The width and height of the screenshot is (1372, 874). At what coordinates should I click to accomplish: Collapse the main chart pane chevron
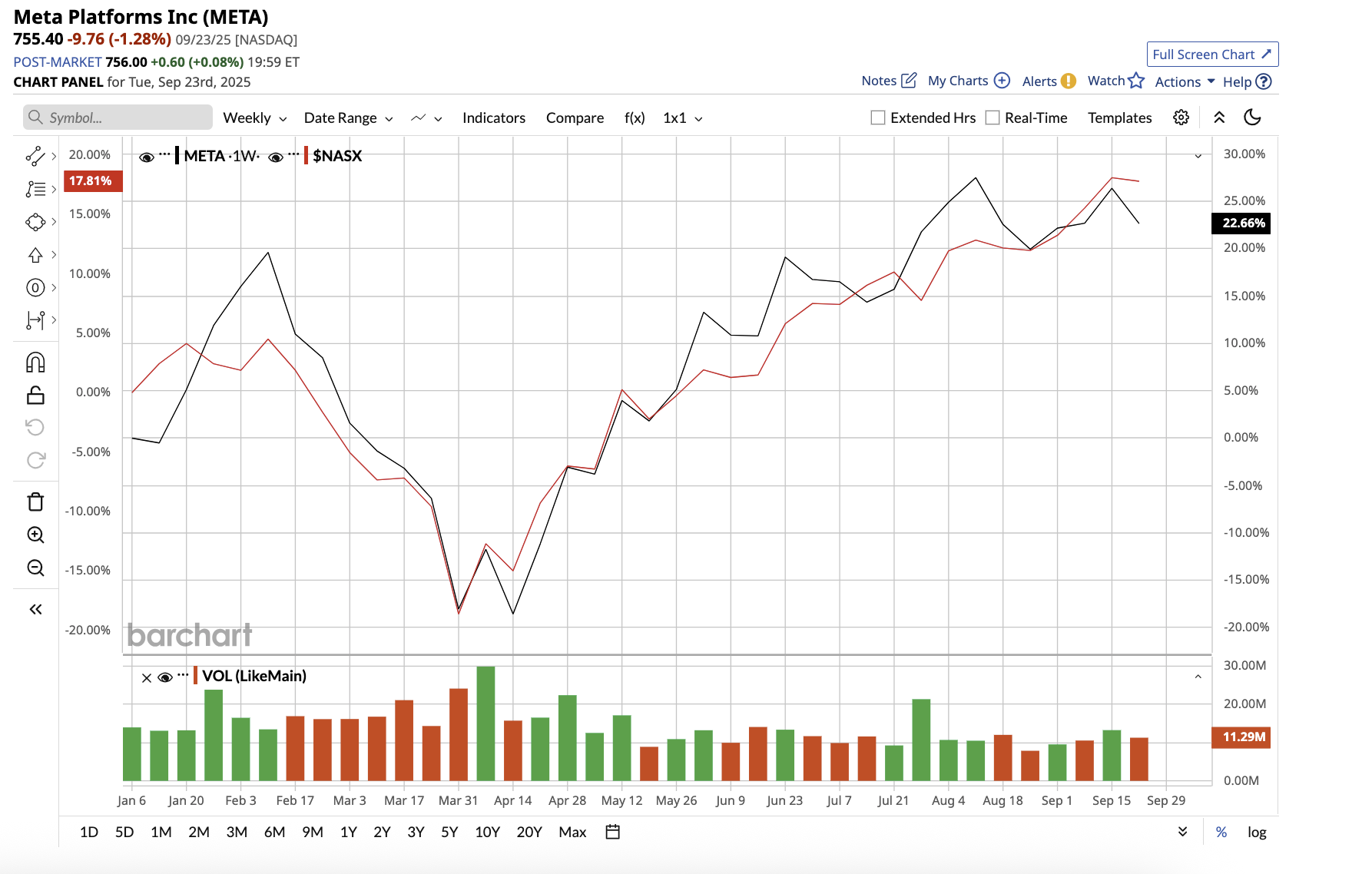click(1198, 156)
